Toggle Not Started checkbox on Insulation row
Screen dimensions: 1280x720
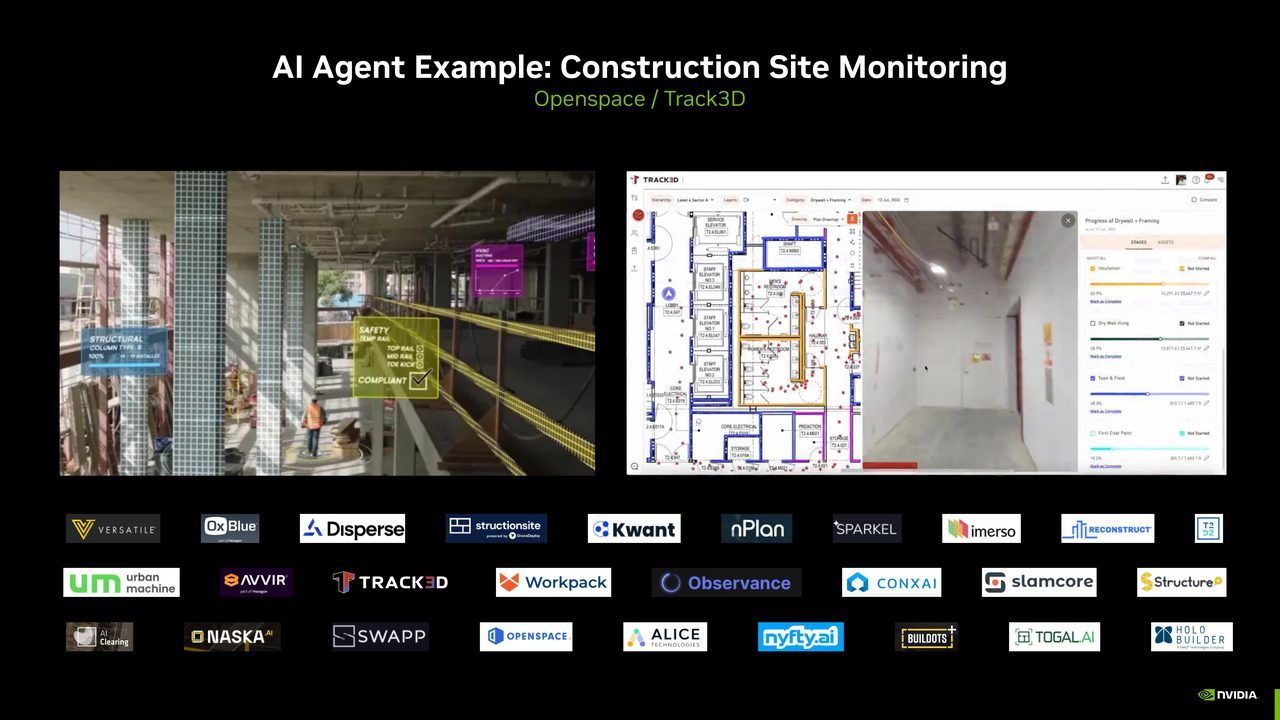coord(1182,268)
